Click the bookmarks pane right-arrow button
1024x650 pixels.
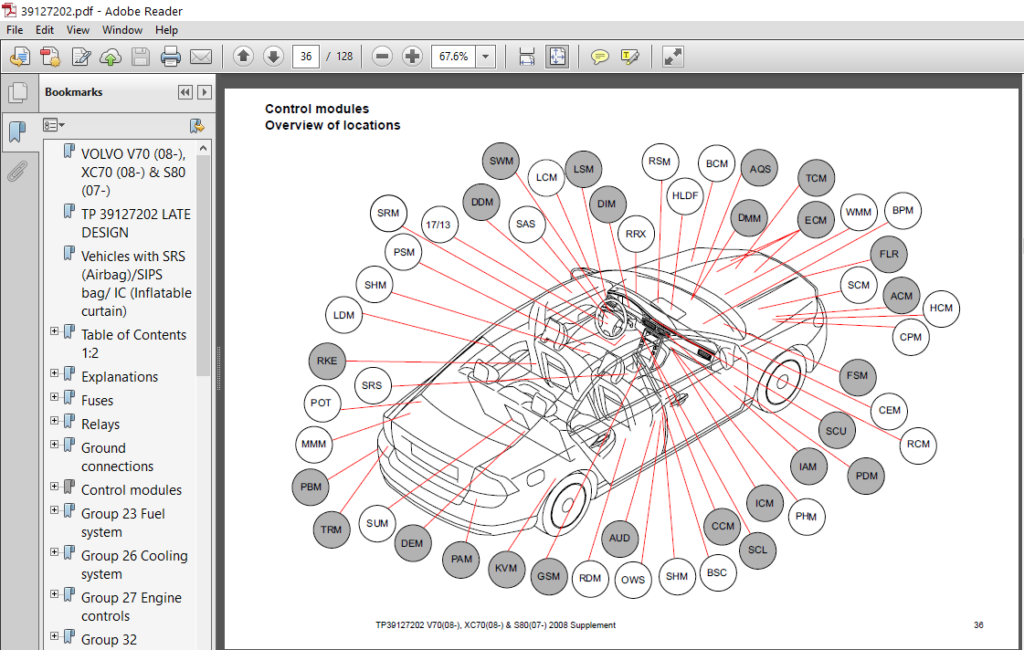[x=204, y=92]
